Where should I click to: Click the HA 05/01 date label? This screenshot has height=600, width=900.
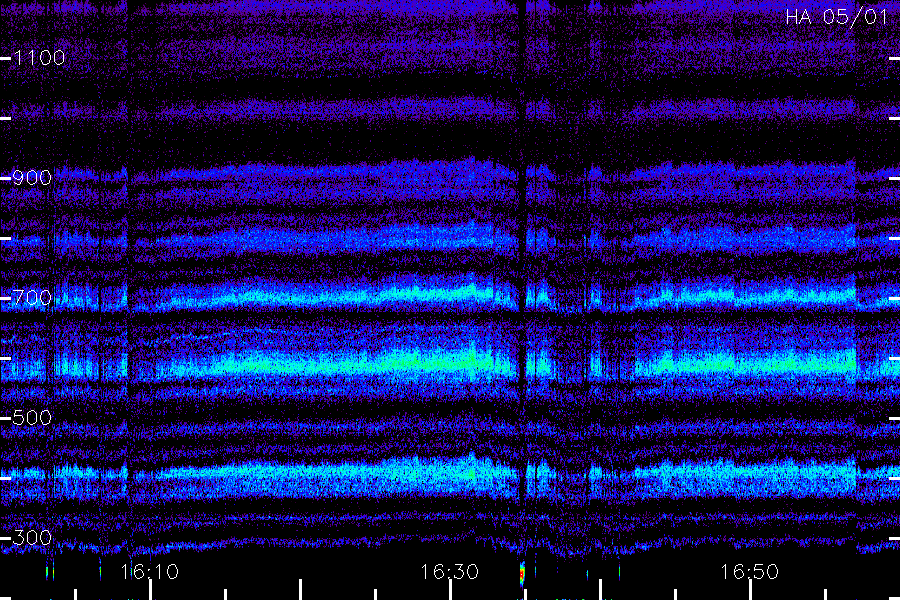click(837, 17)
